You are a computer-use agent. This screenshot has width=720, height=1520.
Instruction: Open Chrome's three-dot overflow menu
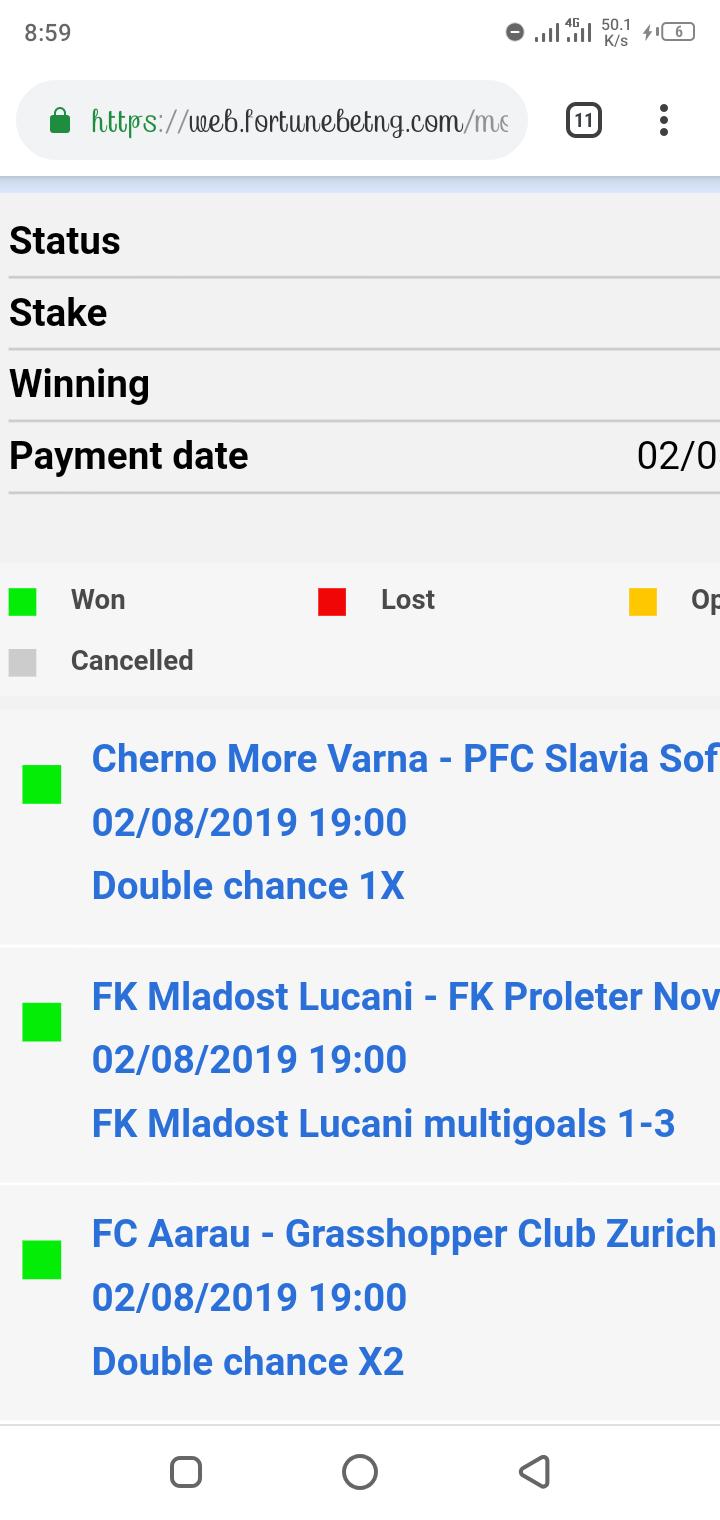click(x=663, y=121)
